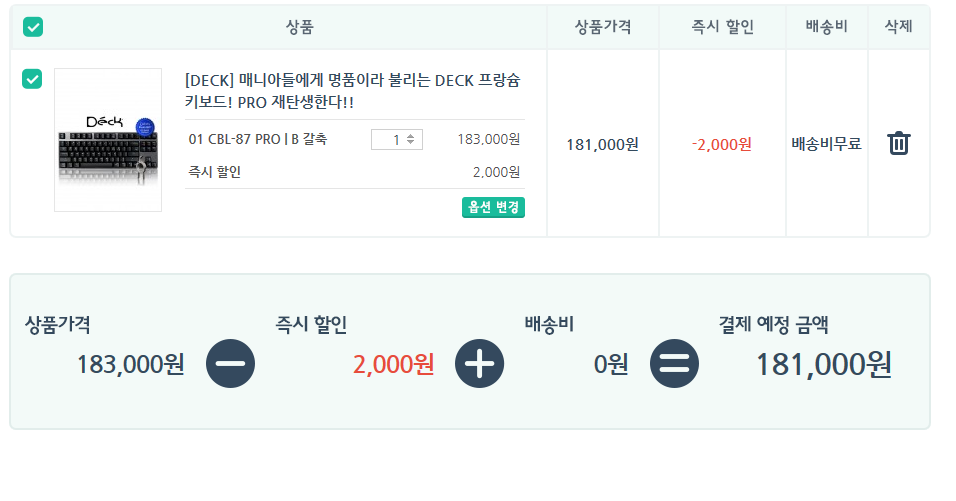The width and height of the screenshot is (956, 501).
Task: Open the Deck keyboard product thumbnail
Action: tap(108, 140)
